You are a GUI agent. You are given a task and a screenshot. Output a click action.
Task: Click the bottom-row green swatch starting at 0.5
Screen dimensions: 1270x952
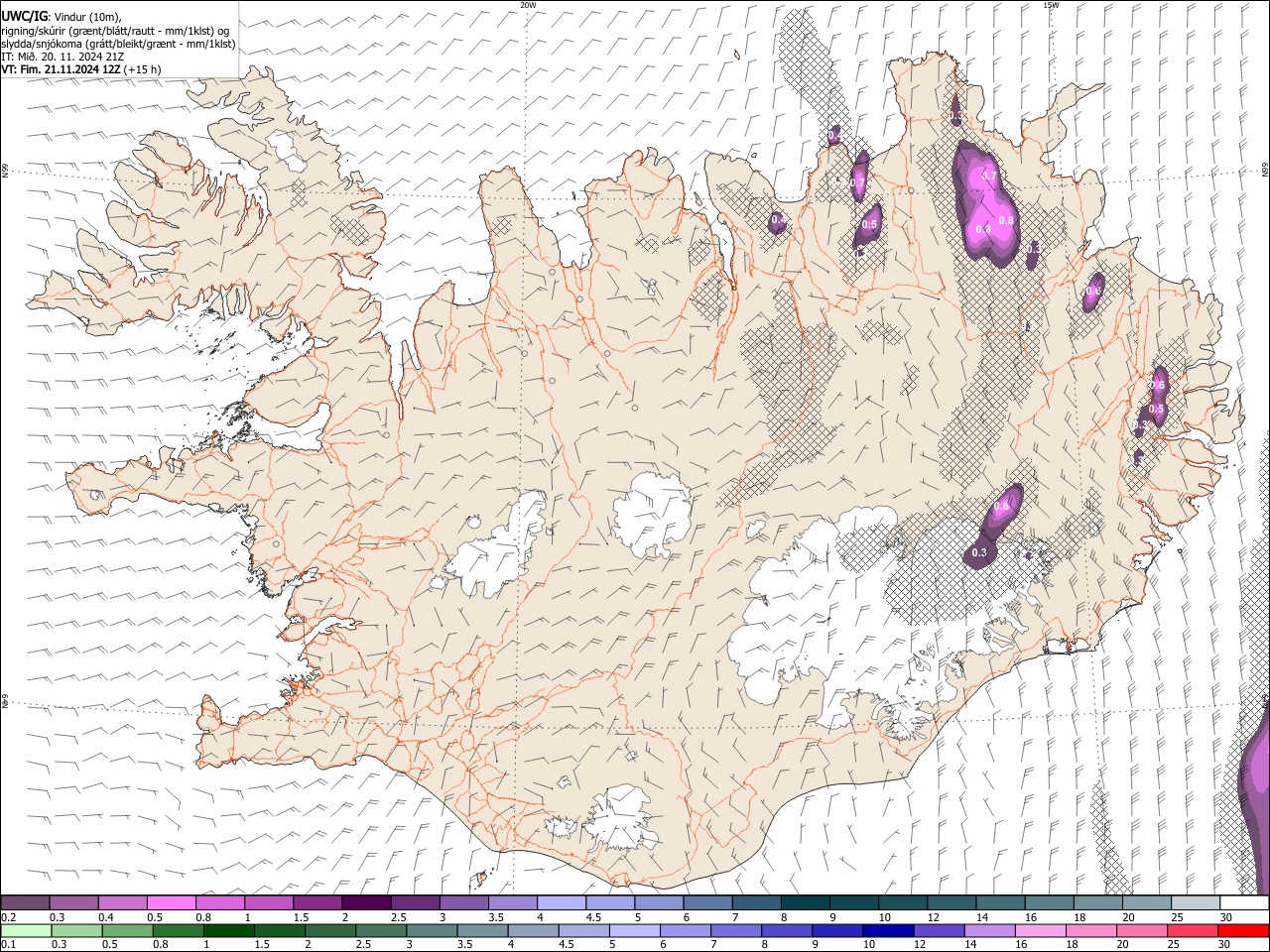(x=128, y=930)
